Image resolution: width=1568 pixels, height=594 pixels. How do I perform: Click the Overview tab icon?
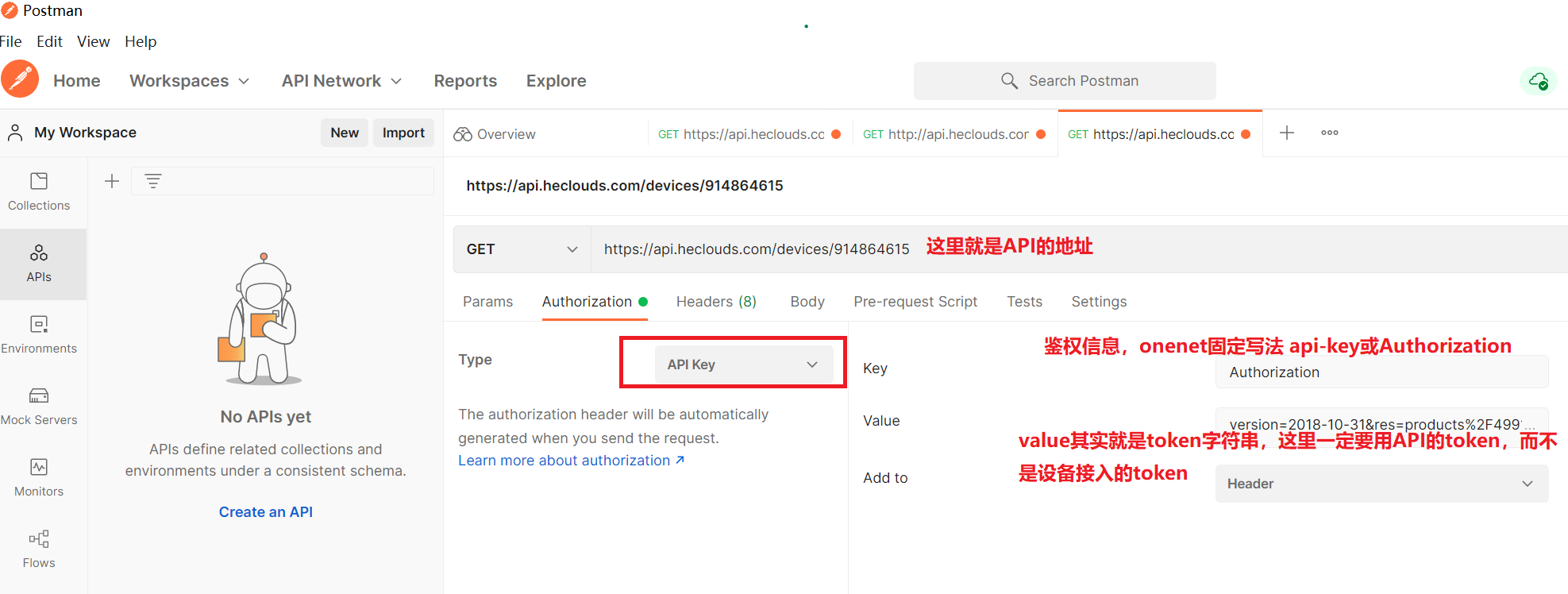click(x=463, y=134)
